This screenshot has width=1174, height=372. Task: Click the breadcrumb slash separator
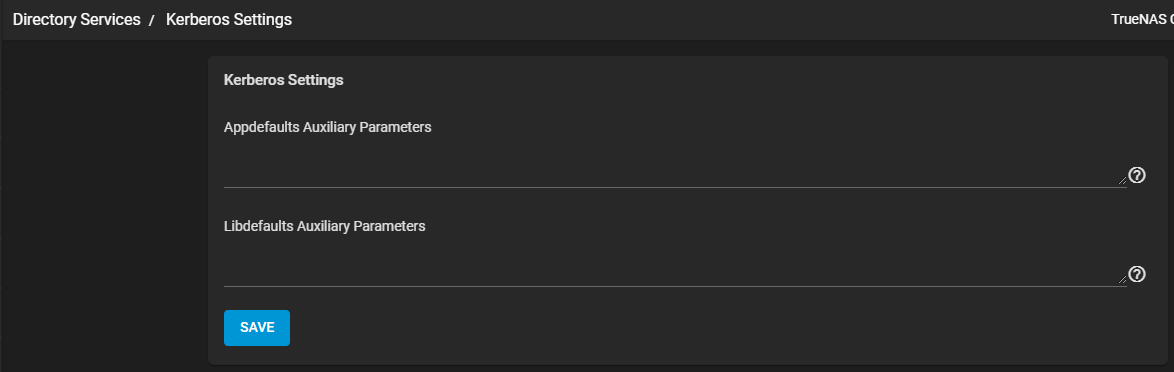pos(151,21)
